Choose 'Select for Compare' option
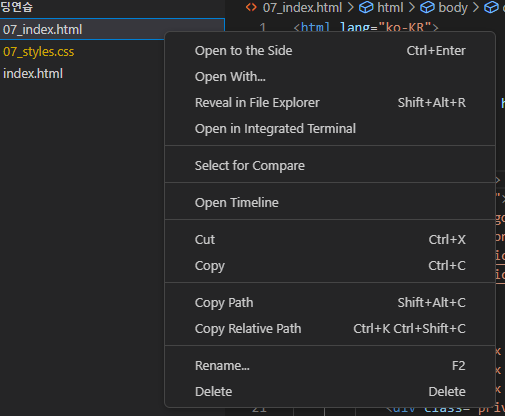 click(330, 166)
